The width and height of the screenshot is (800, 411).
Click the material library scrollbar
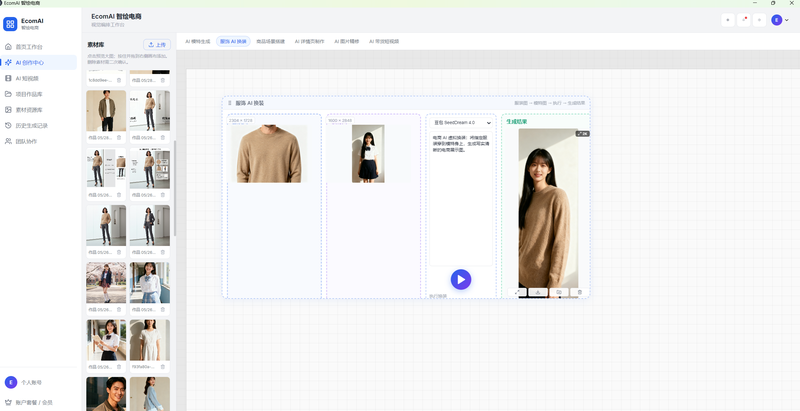pyautogui.click(x=175, y=188)
